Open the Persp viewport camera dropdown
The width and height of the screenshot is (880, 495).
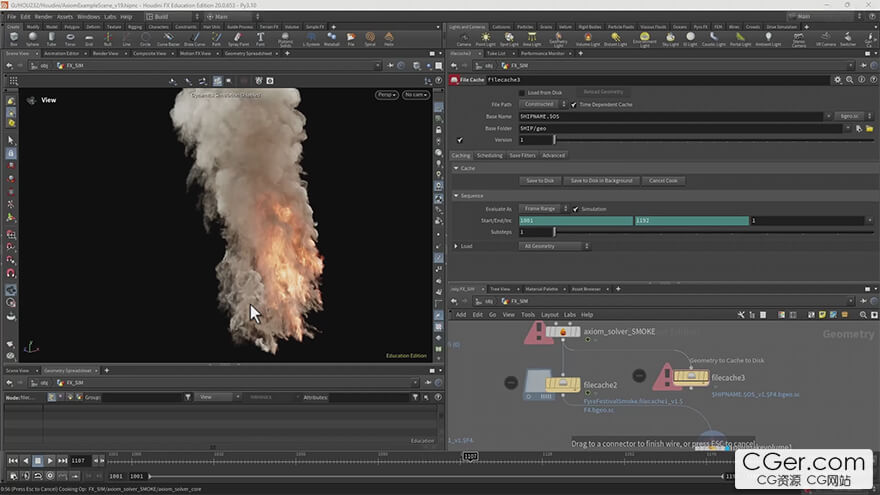click(387, 95)
